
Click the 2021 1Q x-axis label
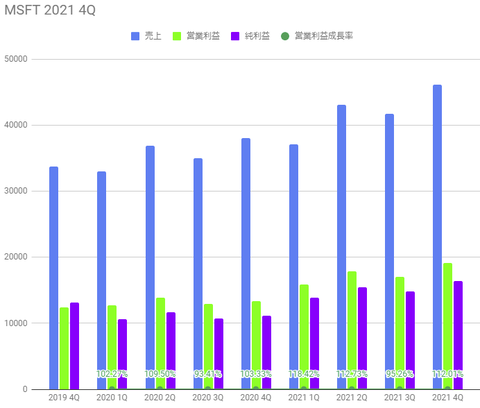tap(304, 398)
